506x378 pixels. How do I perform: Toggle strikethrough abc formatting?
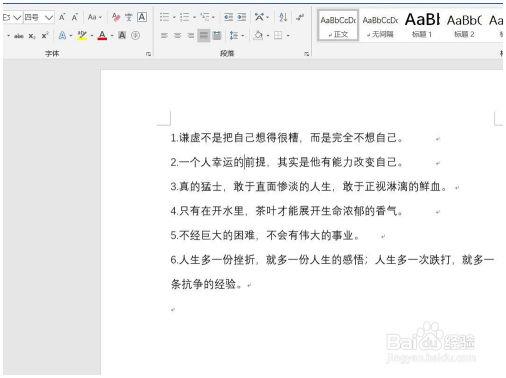coord(19,36)
